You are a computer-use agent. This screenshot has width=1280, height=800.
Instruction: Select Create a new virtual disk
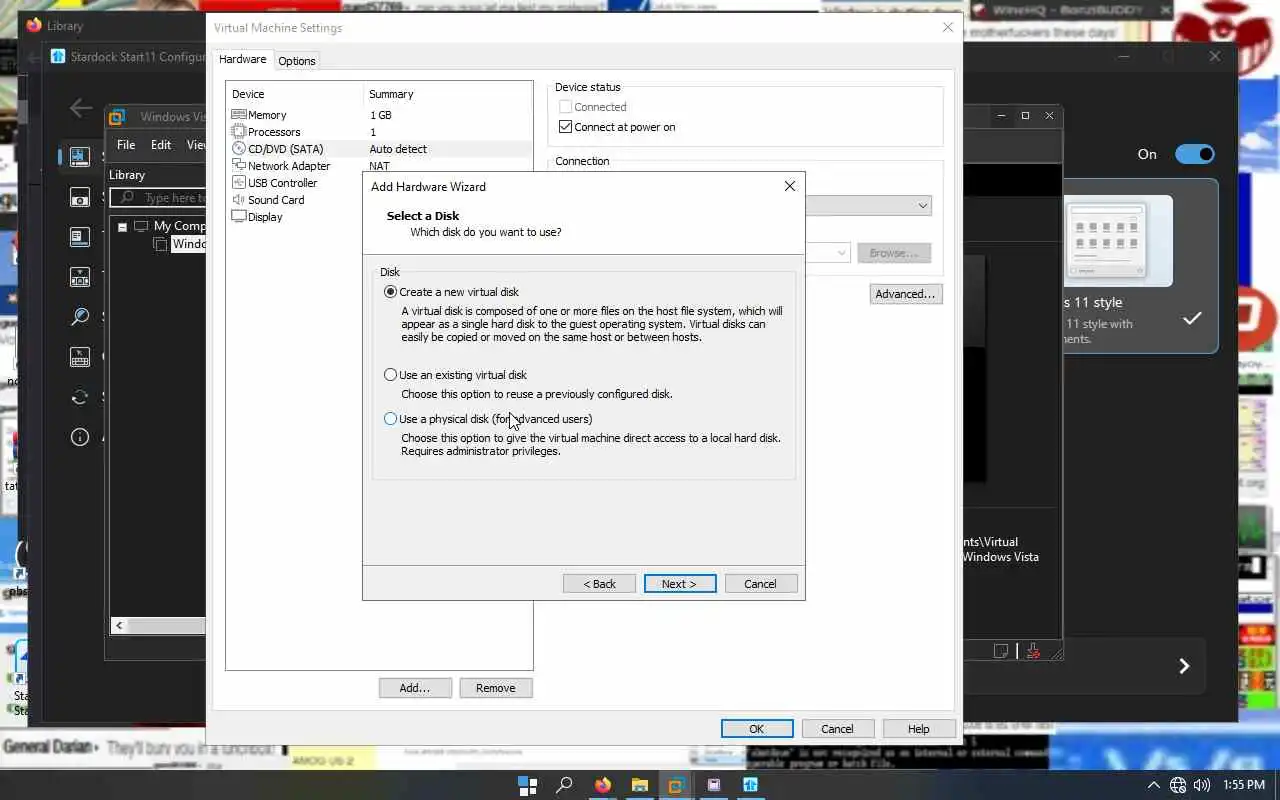point(390,292)
